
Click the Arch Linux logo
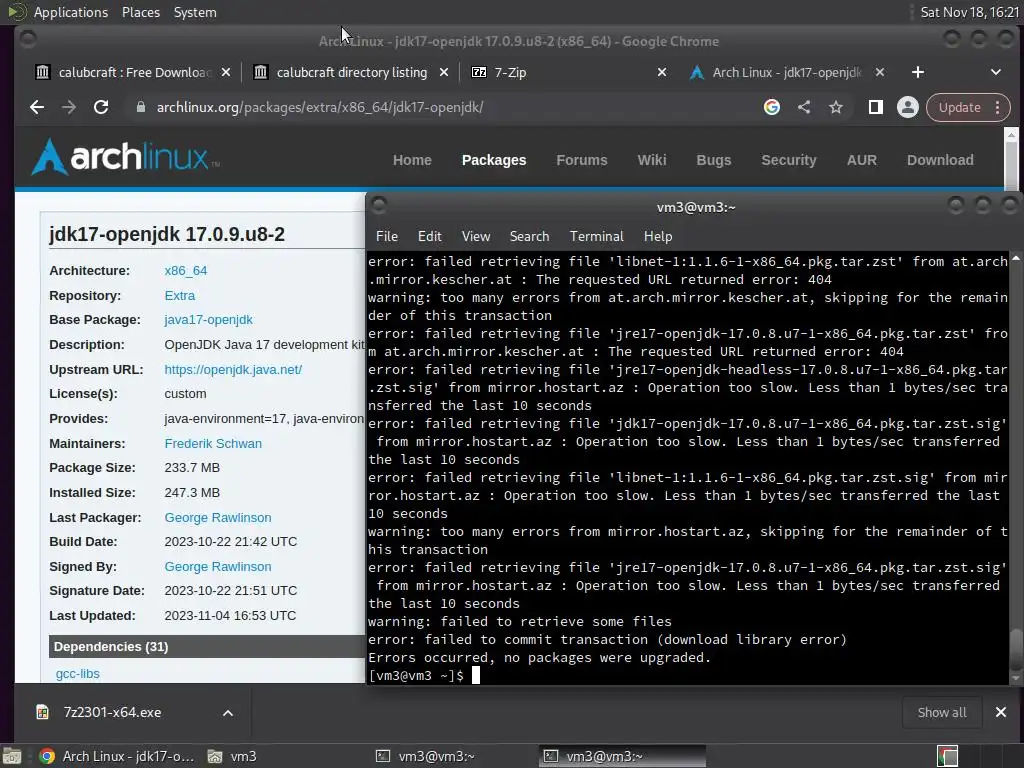pos(125,157)
